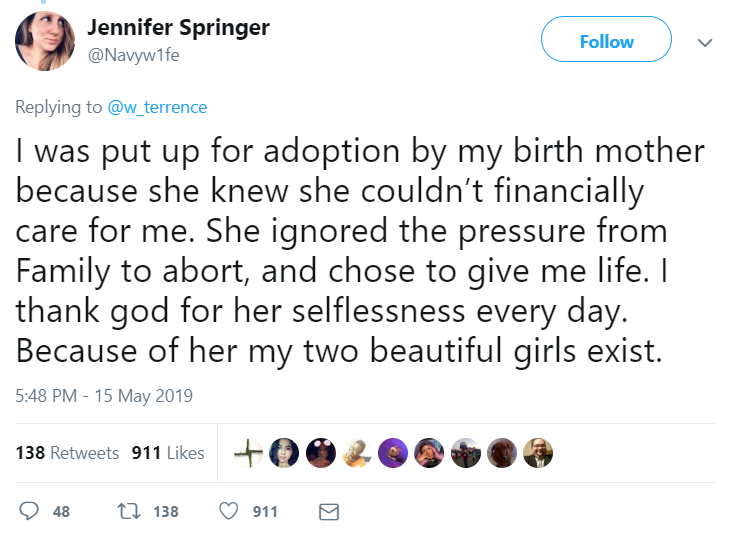Click the retweet count 138 beside the arrows
The height and width of the screenshot is (539, 730).
(x=166, y=511)
